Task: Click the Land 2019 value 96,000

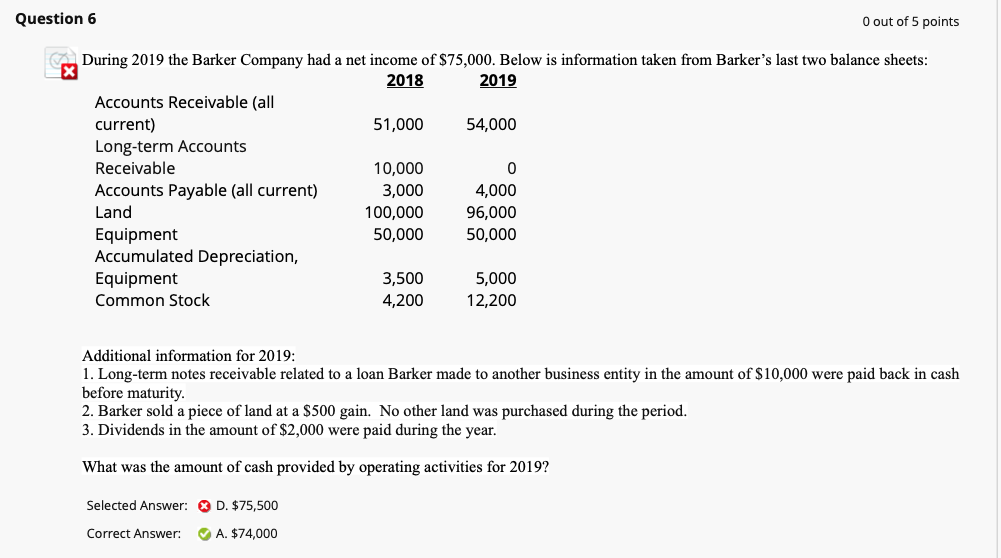Action: coord(491,213)
